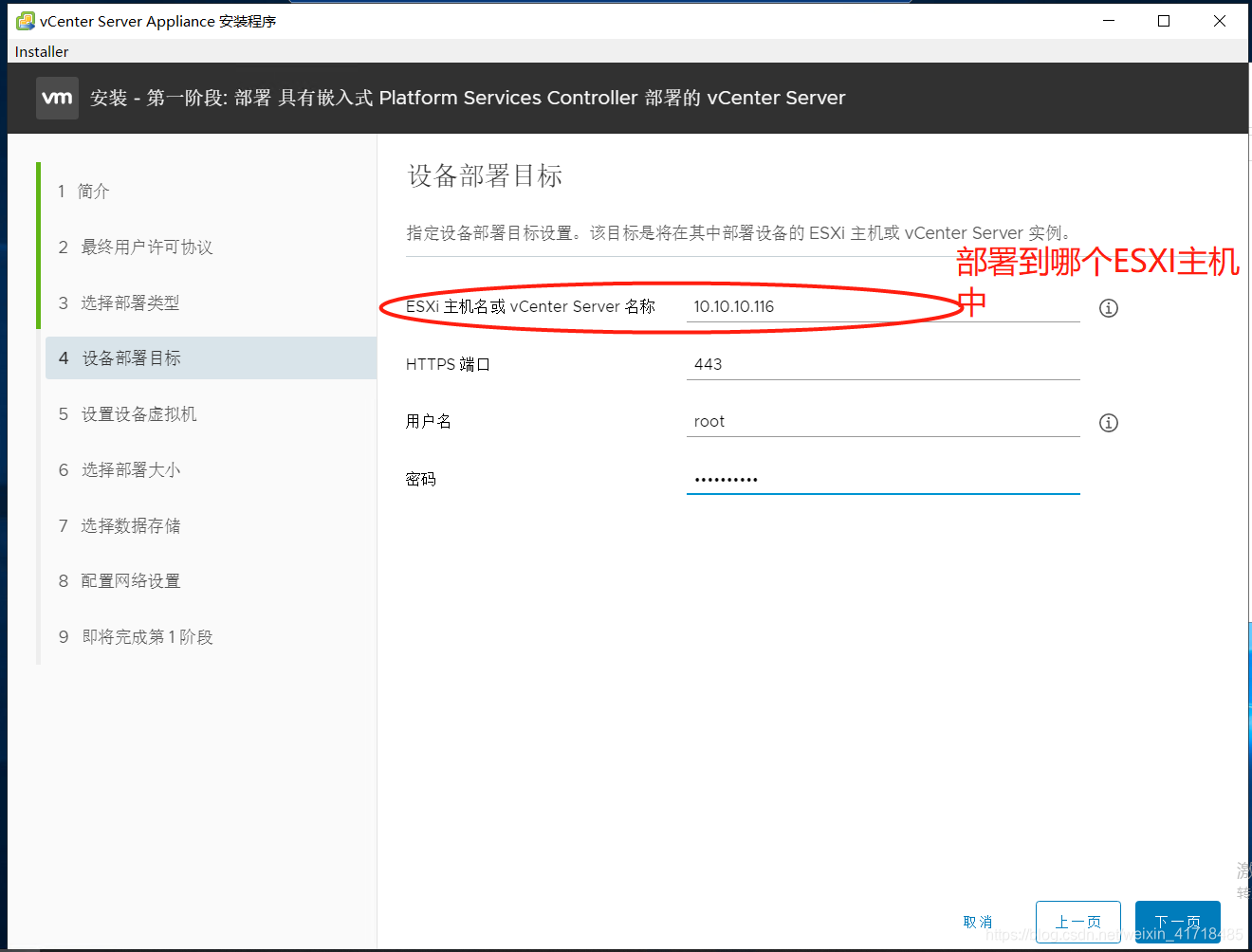Click the 设备部署目标 page heading
Image resolution: width=1252 pixels, height=952 pixels.
(485, 175)
